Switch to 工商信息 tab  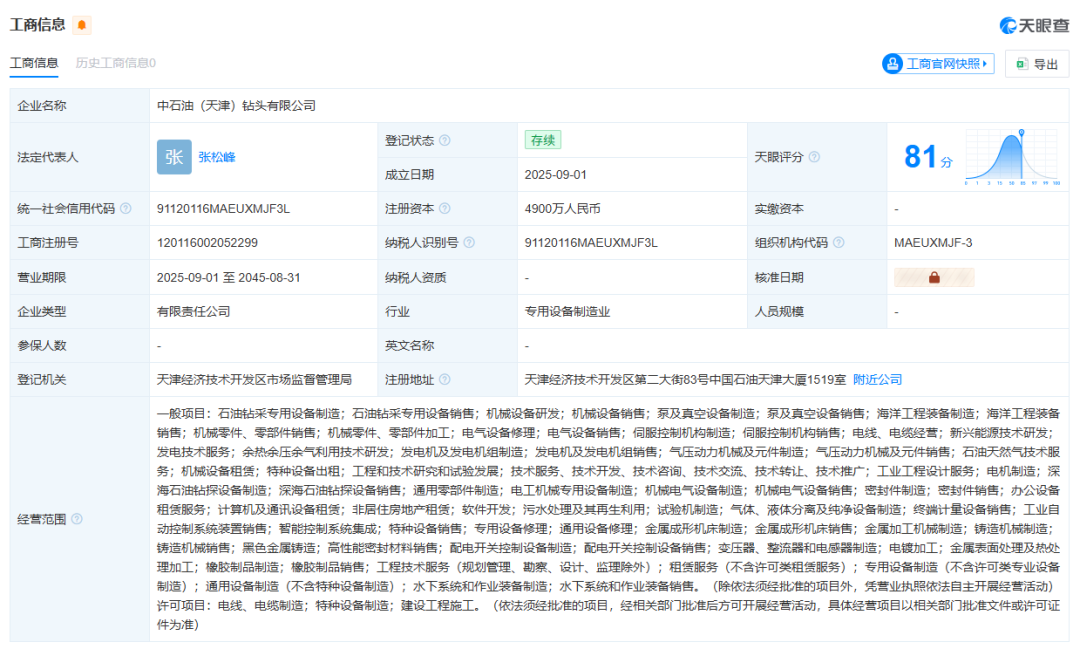tap(34, 63)
